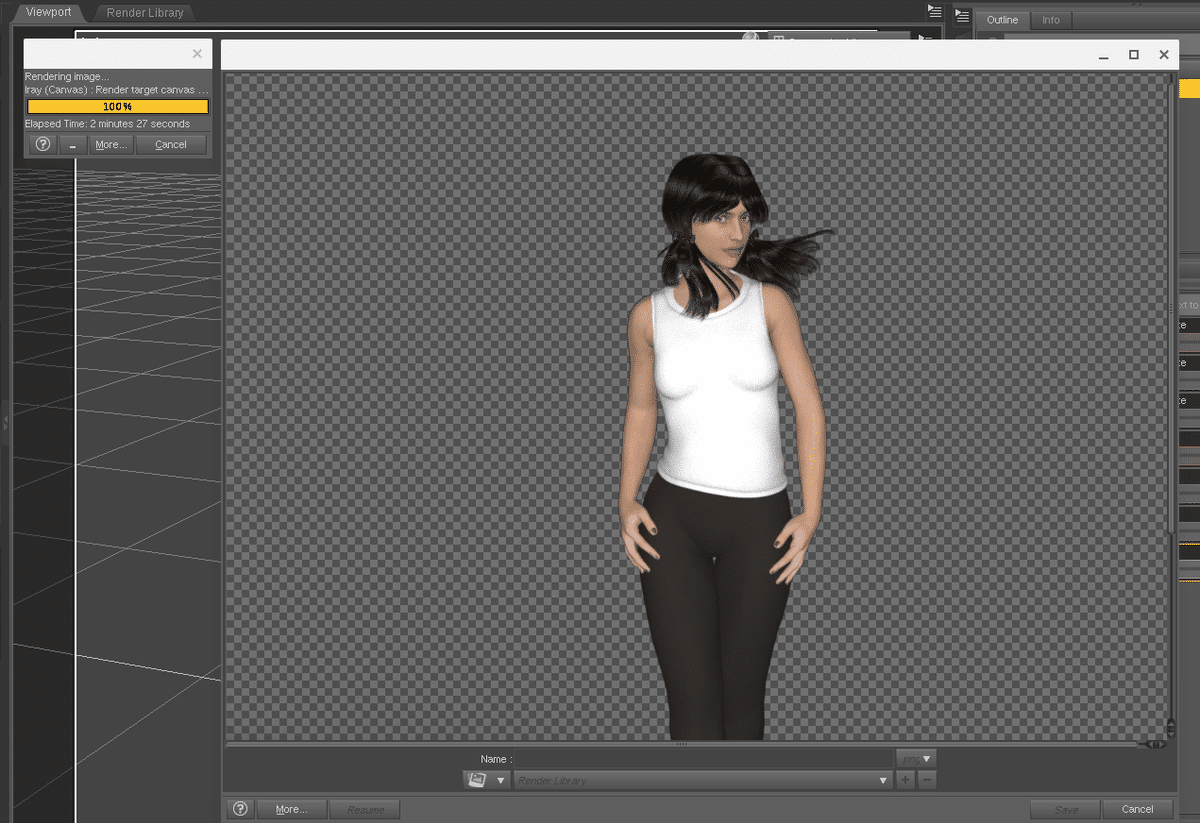Click the plus icon next to Render Library dropdown
1200x823 pixels.
tap(905, 779)
